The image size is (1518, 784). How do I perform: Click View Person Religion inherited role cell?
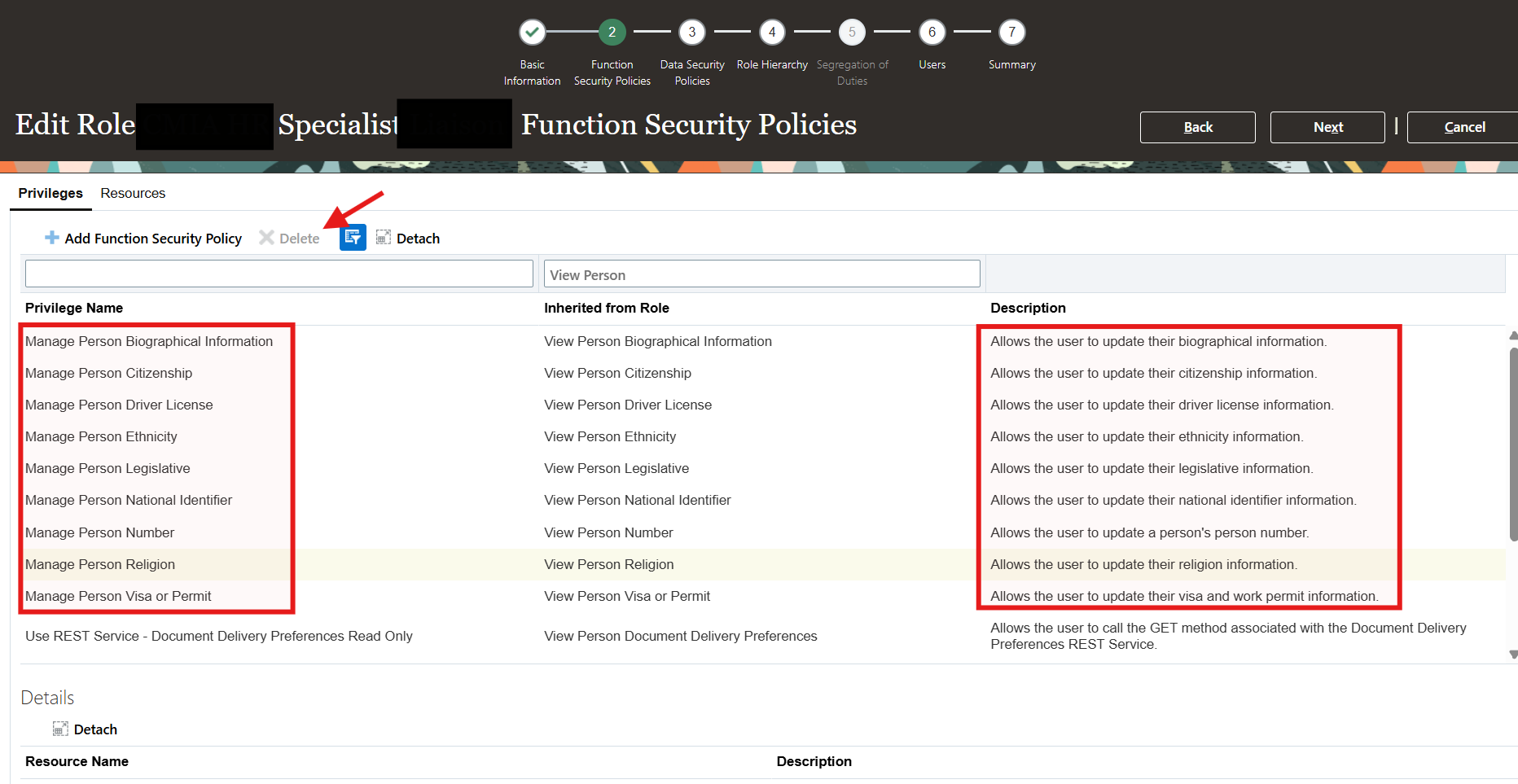coord(609,564)
